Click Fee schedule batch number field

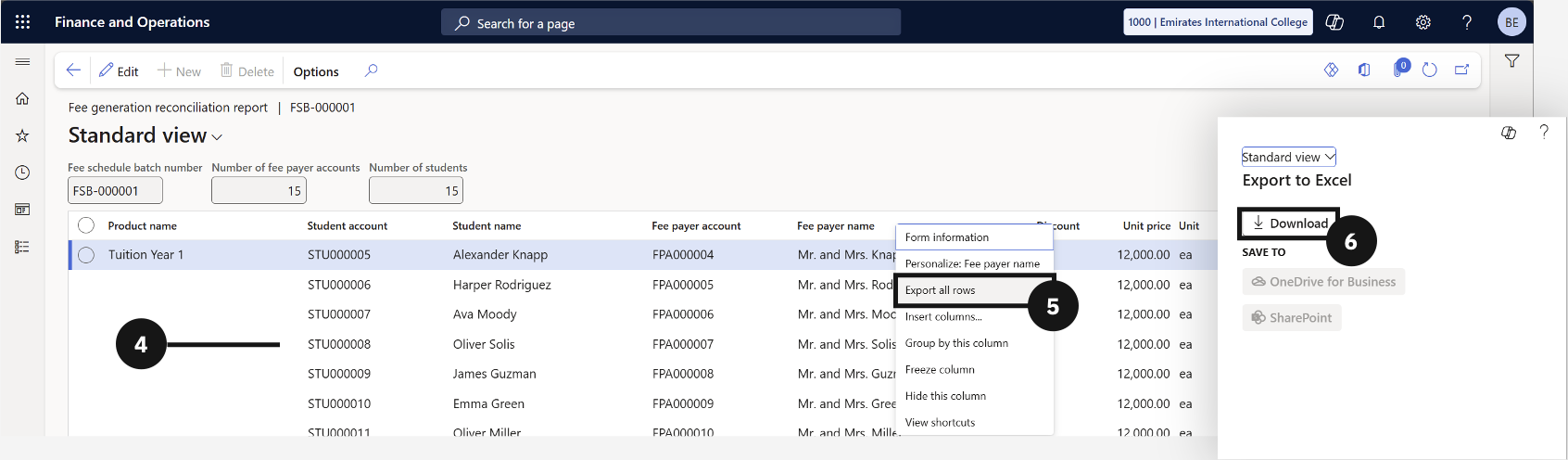click(115, 190)
